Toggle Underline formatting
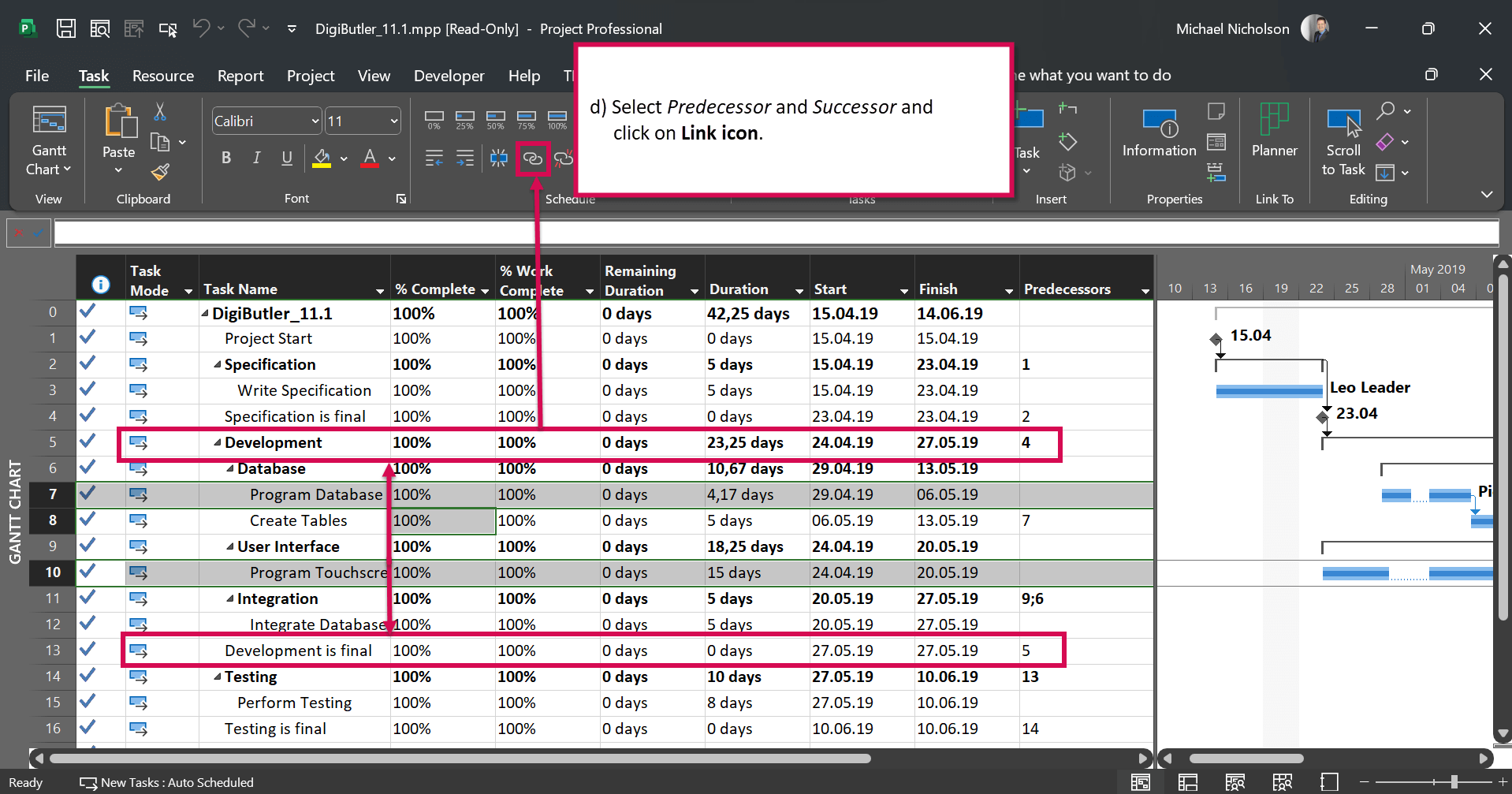 coord(286,158)
